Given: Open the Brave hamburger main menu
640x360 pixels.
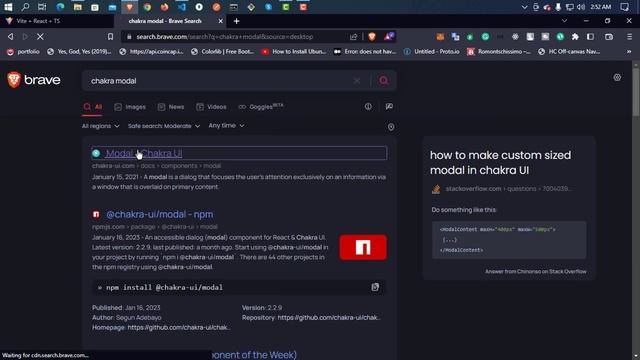Looking at the screenshot, I should pyautogui.click(x=629, y=37).
